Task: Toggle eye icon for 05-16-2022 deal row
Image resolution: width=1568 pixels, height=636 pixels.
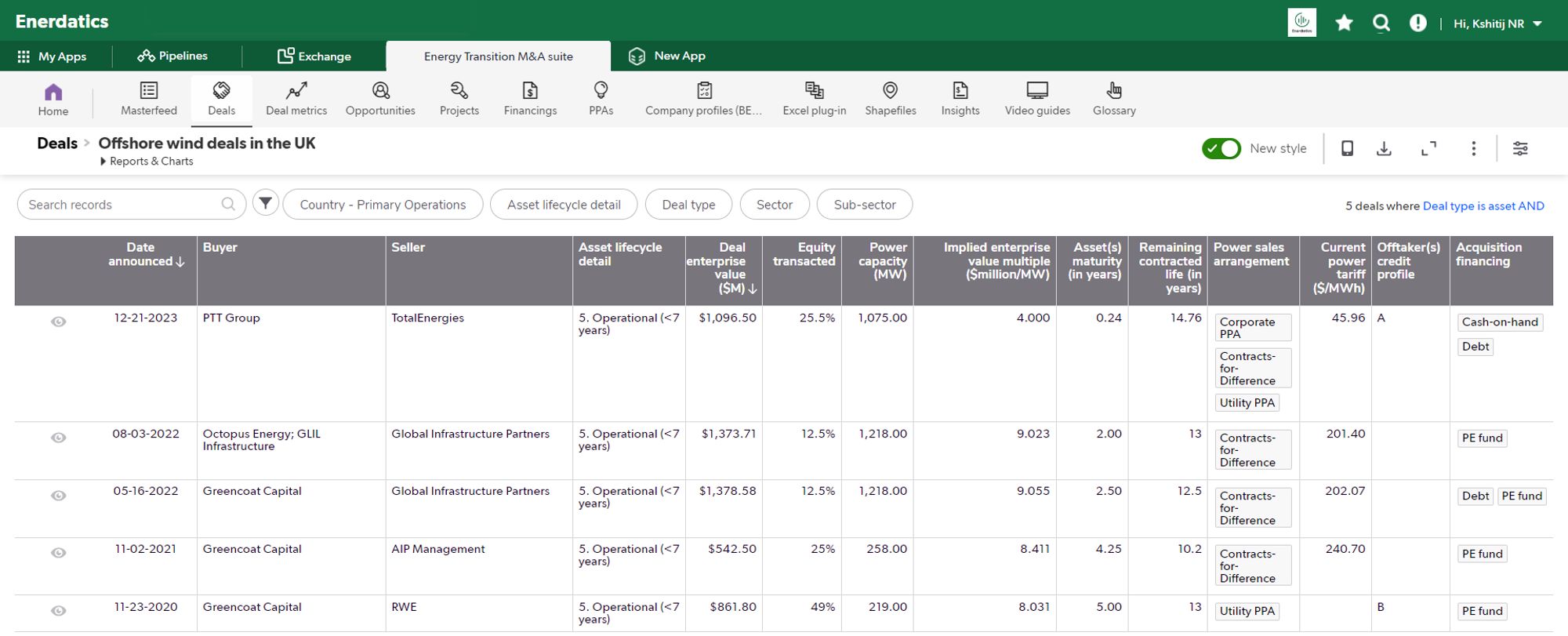Action: coord(58,496)
